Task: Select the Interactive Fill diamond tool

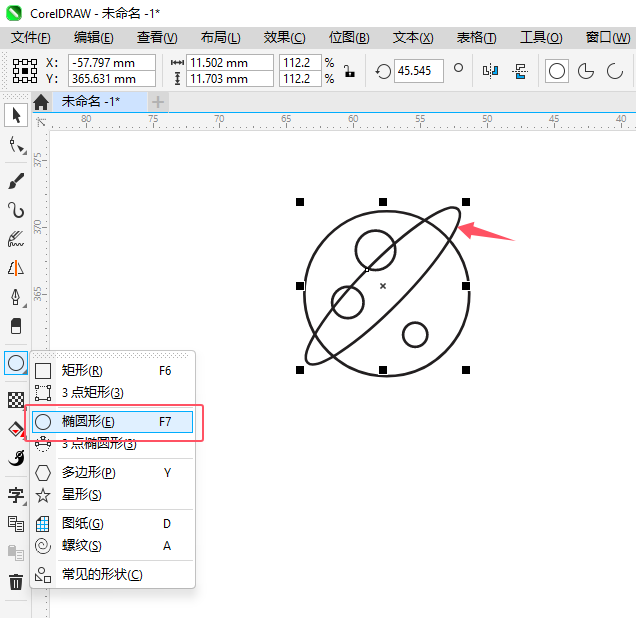Action: (16, 429)
